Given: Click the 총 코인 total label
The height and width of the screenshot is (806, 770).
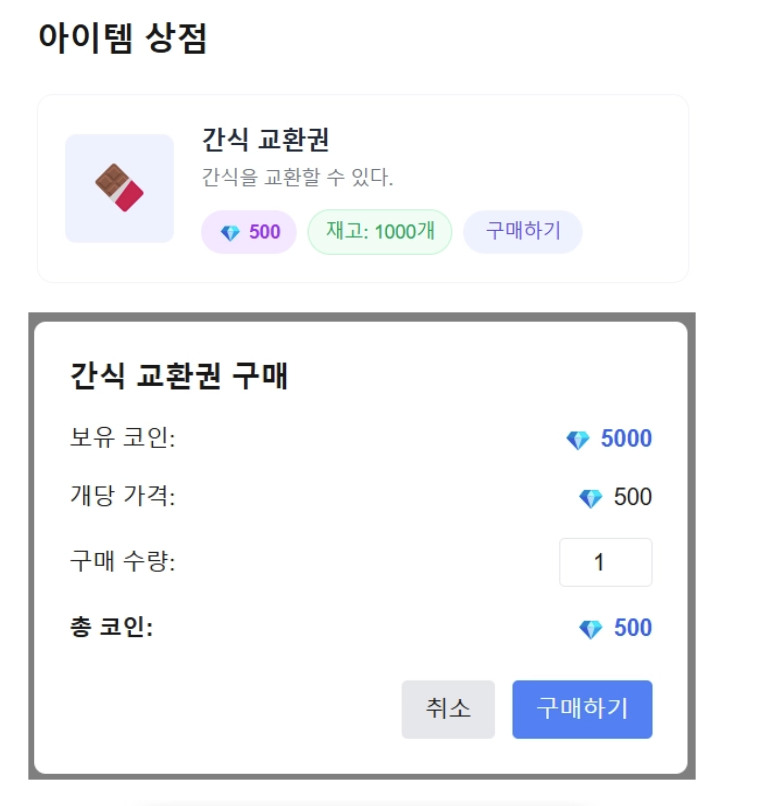Looking at the screenshot, I should point(112,627).
